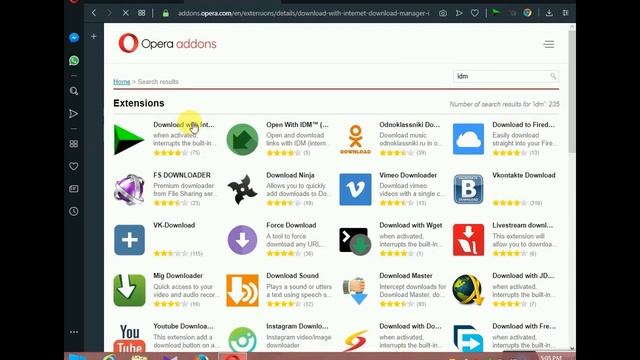Open Speed Dial from the sidebar
This screenshot has width=640, height=360.
point(74,144)
